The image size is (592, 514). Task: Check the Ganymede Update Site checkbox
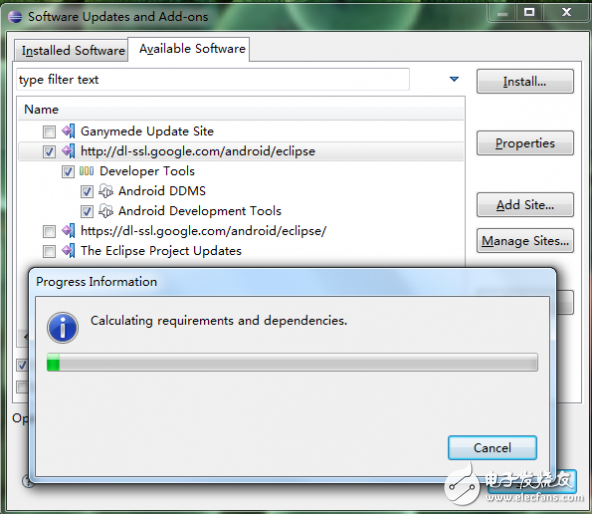click(49, 132)
